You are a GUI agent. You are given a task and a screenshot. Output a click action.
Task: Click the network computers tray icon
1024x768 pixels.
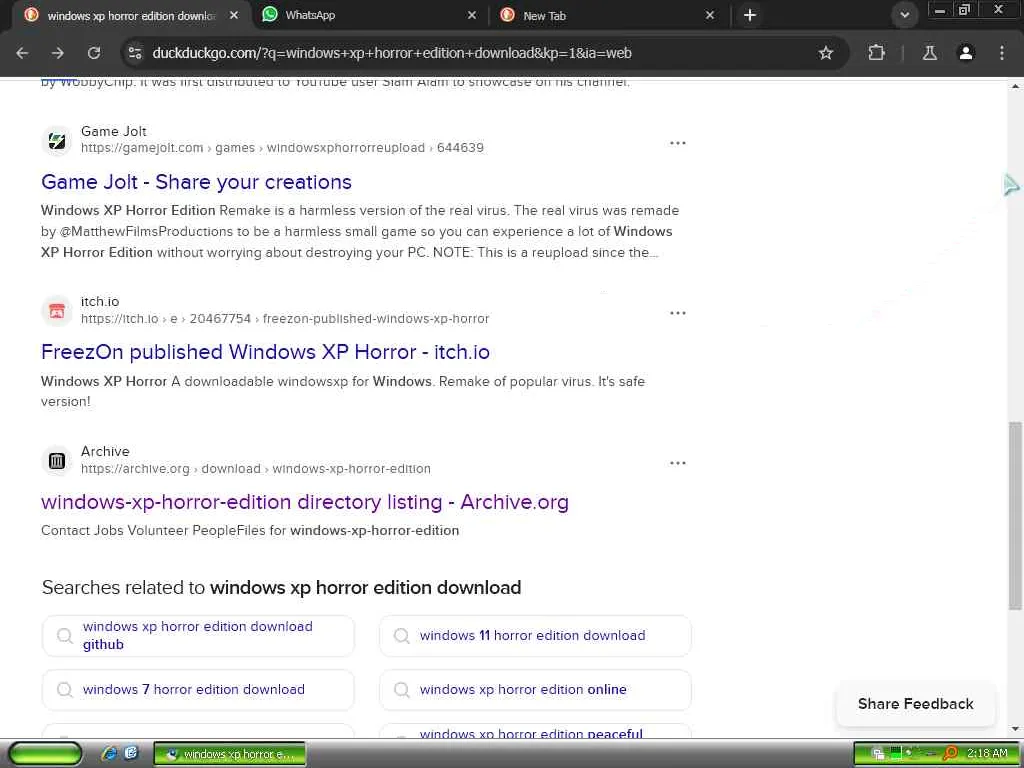pyautogui.click(x=878, y=754)
